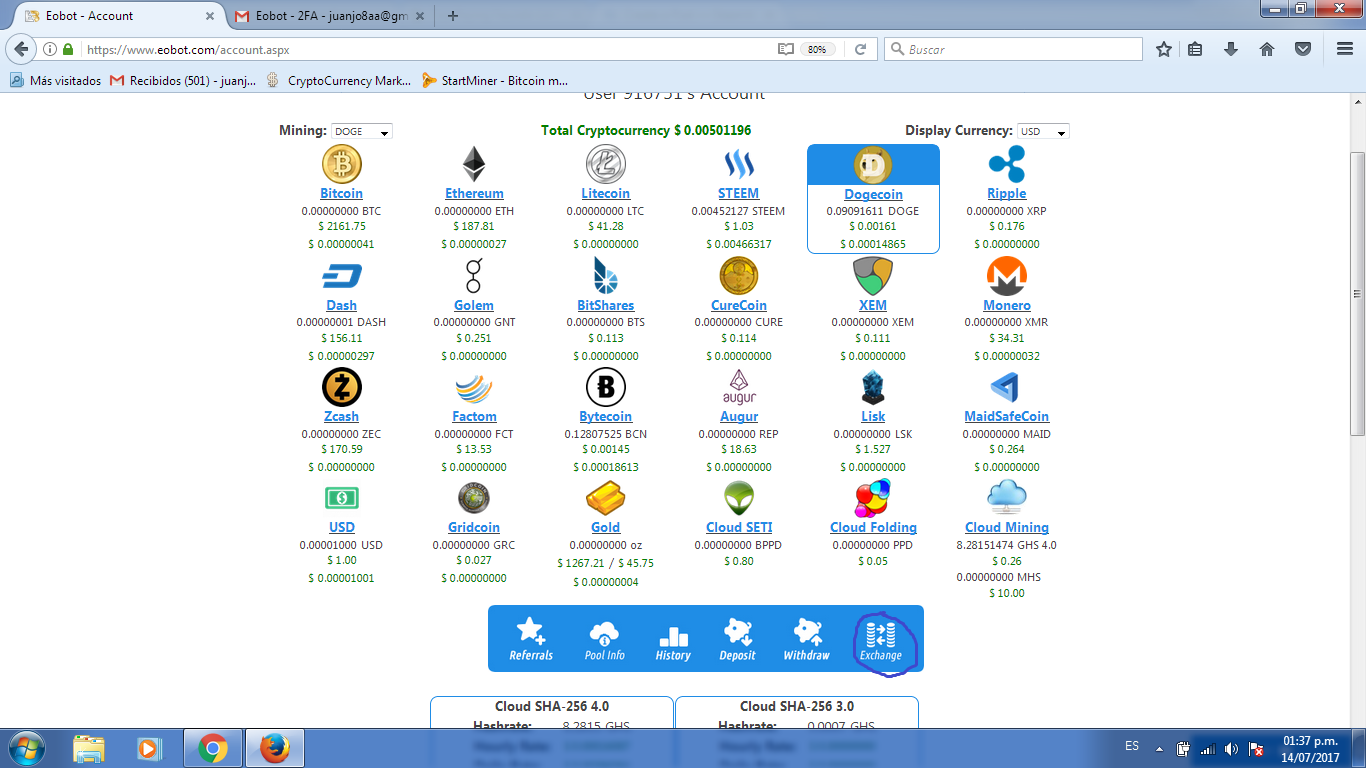This screenshot has height=768, width=1366.
Task: Open the Exchange coins button
Action: (881, 641)
